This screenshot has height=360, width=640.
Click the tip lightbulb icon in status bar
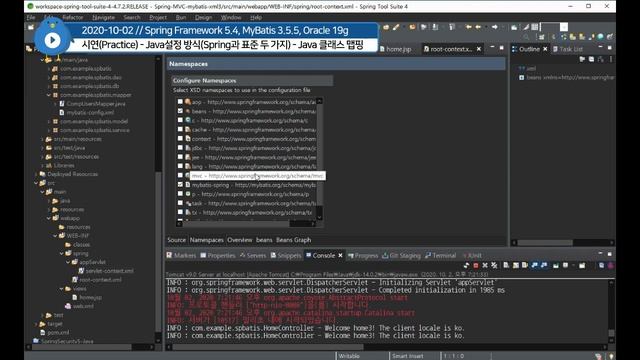tap(611, 356)
